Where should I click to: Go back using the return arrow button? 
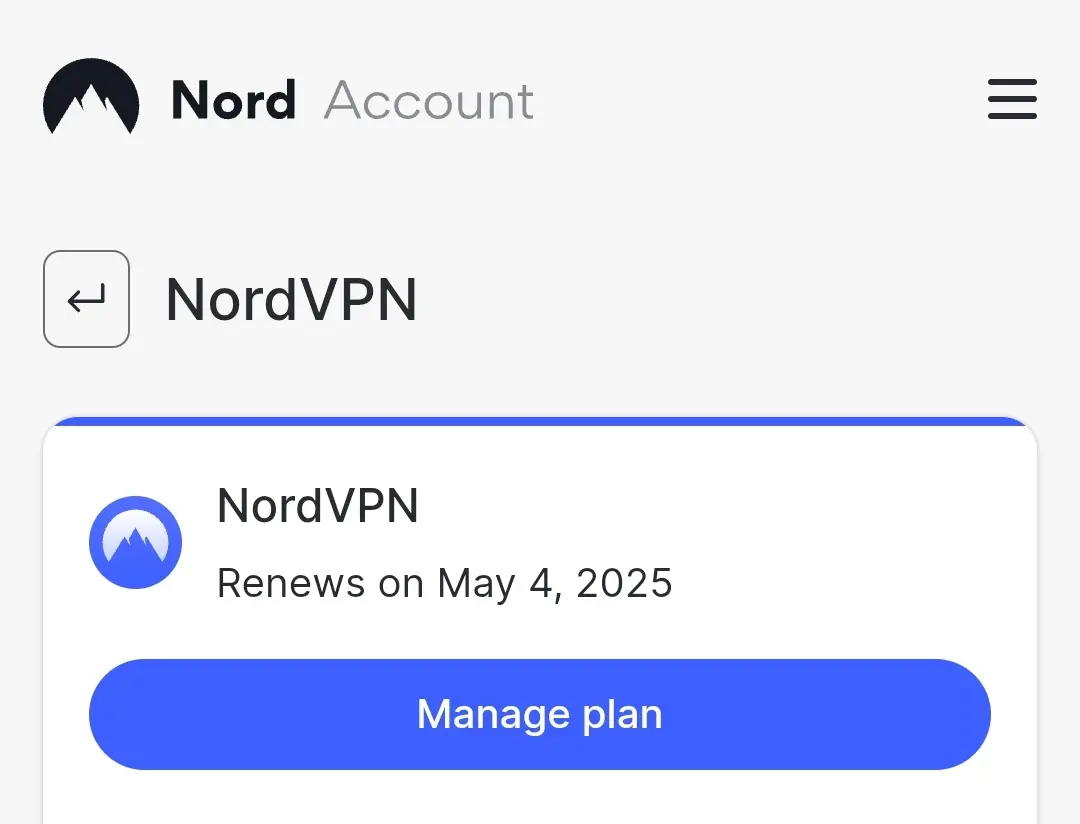click(x=86, y=299)
